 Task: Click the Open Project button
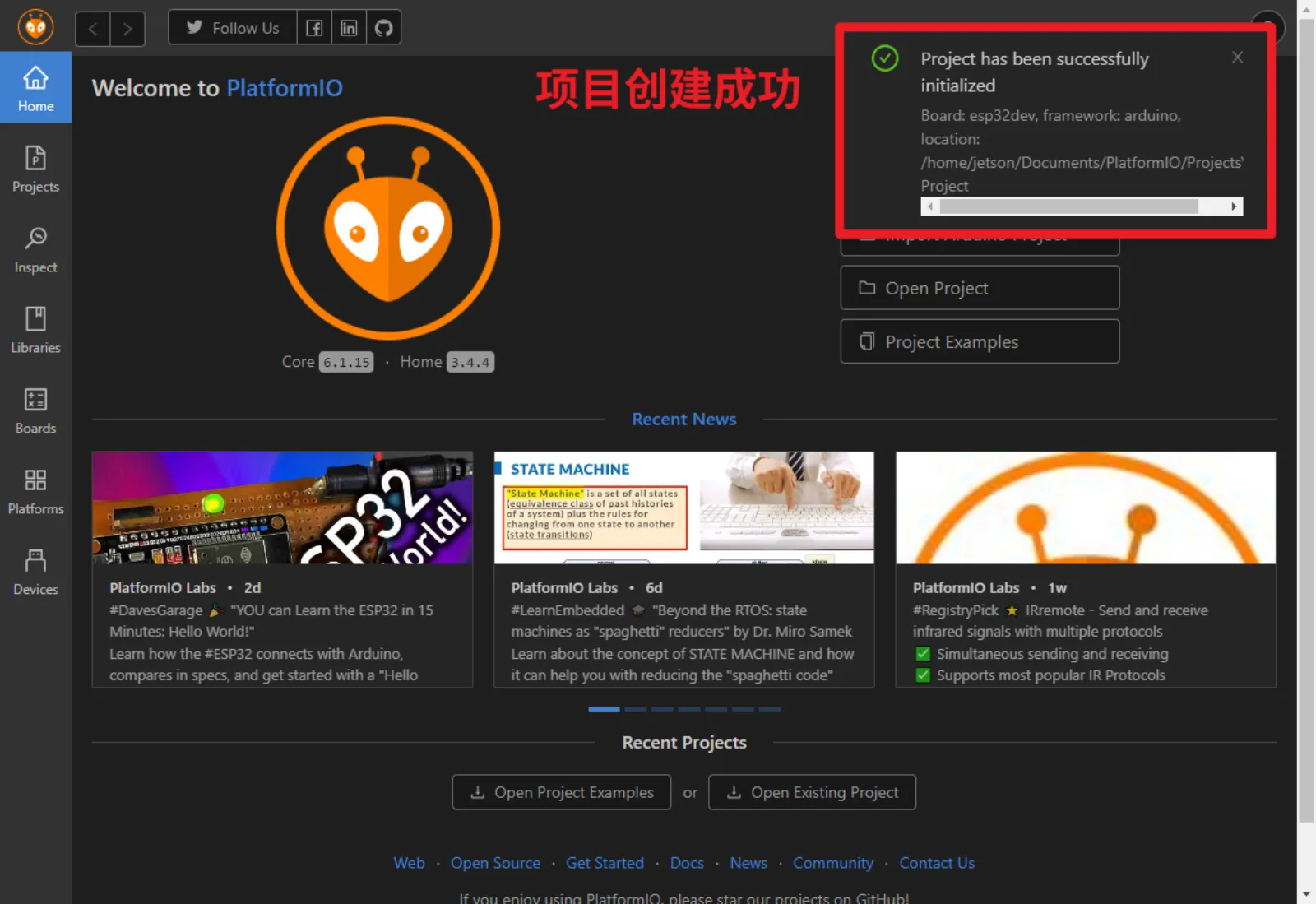click(x=979, y=288)
